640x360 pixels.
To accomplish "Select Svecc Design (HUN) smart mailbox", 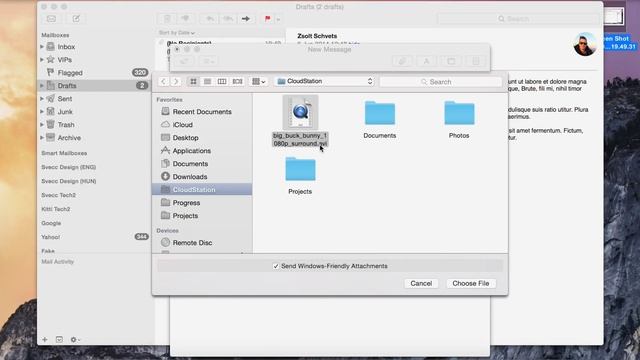I will (x=69, y=181).
